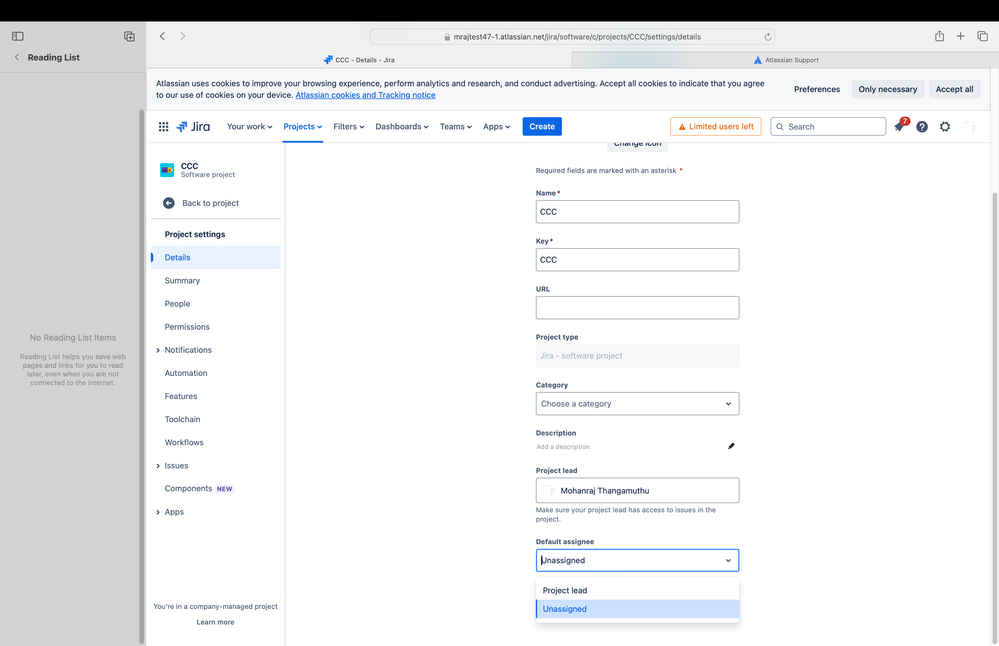Image resolution: width=999 pixels, height=646 pixels.
Task: Click the cookie Preferences button
Action: point(817,89)
